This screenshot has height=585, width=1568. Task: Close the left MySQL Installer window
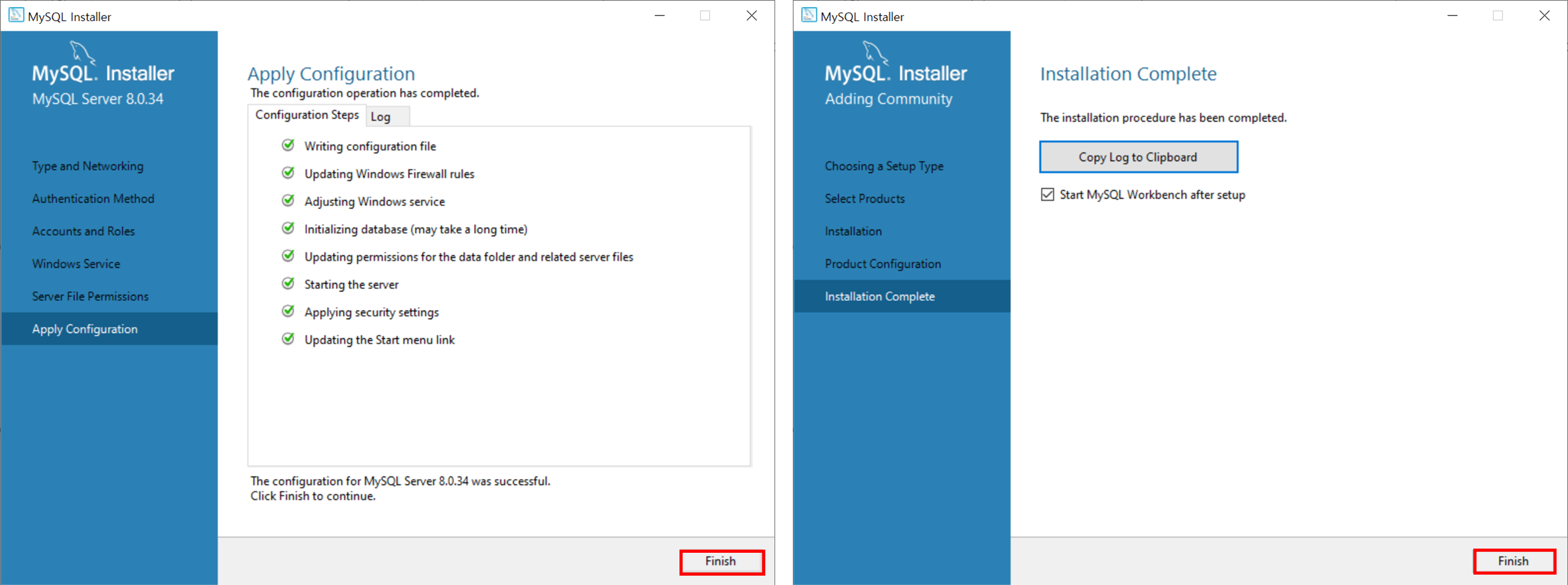(x=752, y=16)
